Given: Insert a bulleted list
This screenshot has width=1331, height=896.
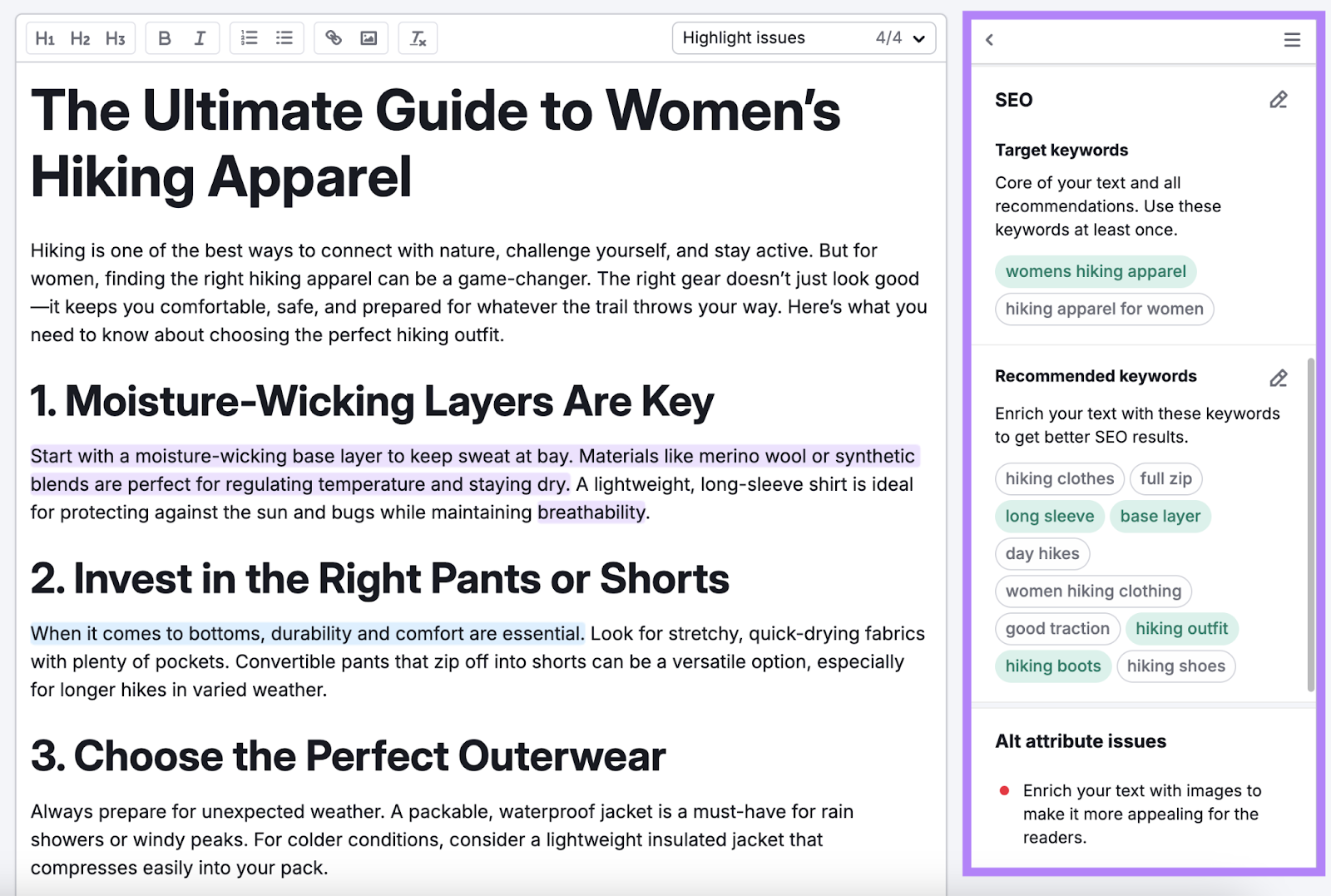Looking at the screenshot, I should 284,37.
